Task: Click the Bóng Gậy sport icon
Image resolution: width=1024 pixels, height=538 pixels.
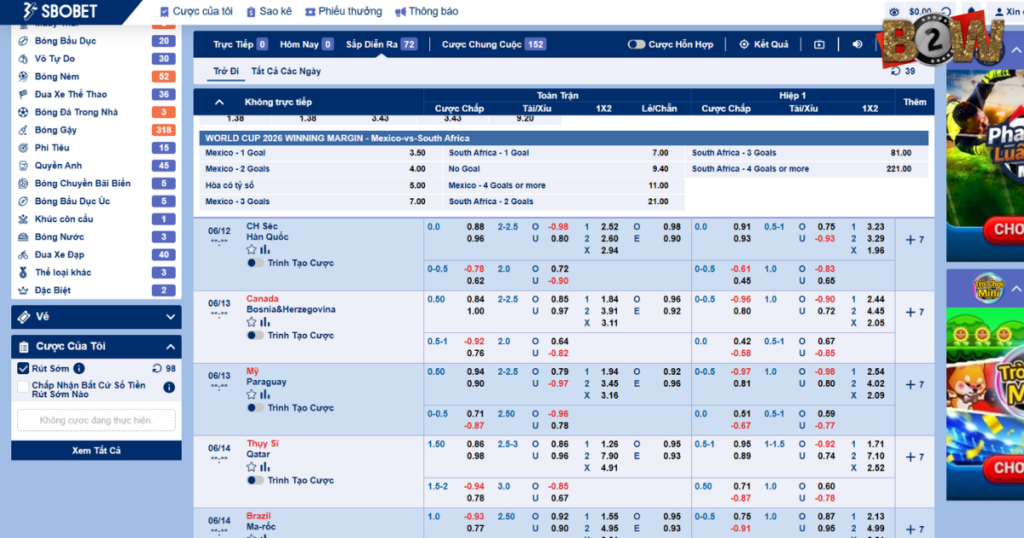Action: coord(23,130)
